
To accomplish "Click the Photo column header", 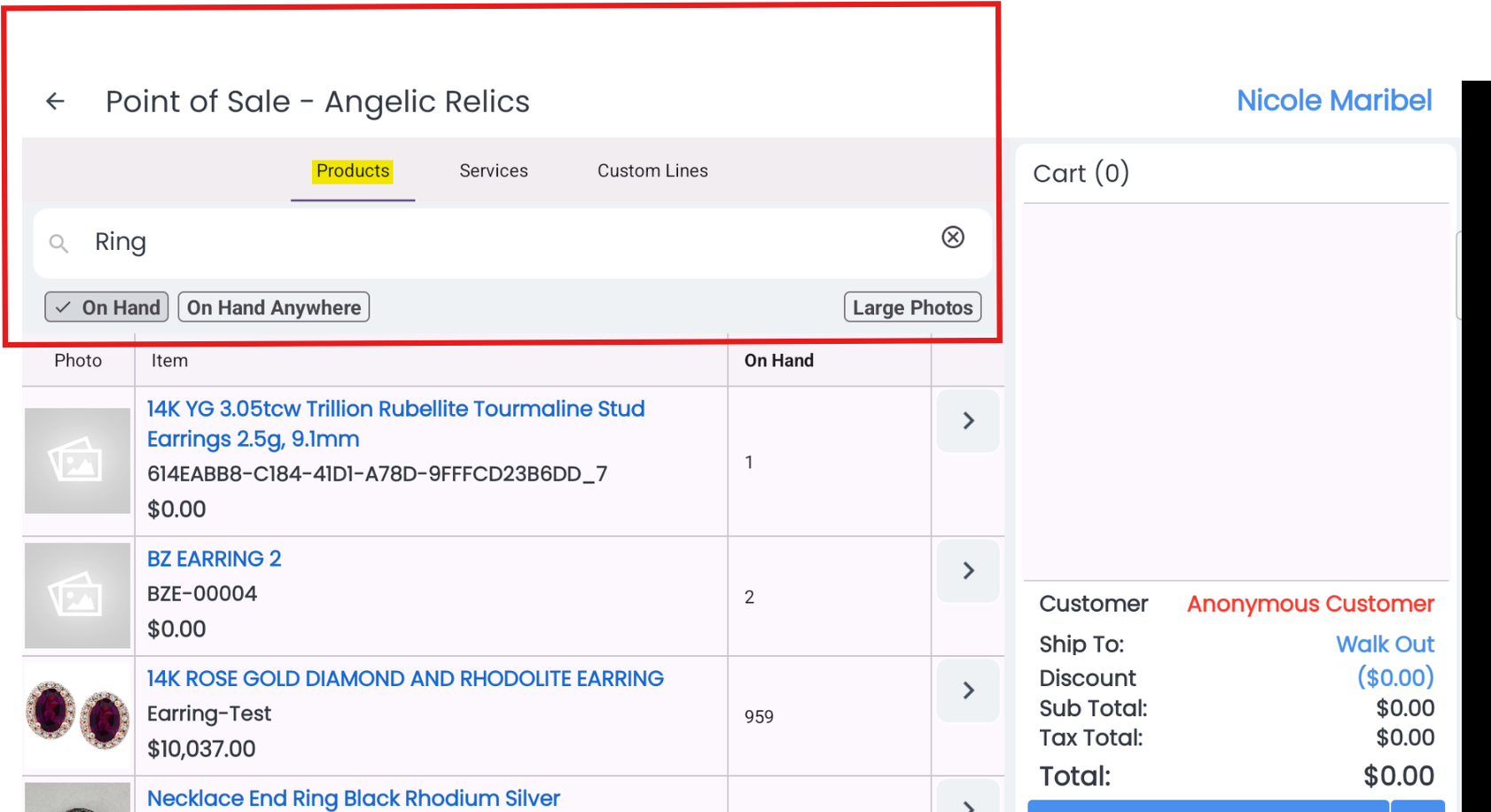I will [78, 361].
